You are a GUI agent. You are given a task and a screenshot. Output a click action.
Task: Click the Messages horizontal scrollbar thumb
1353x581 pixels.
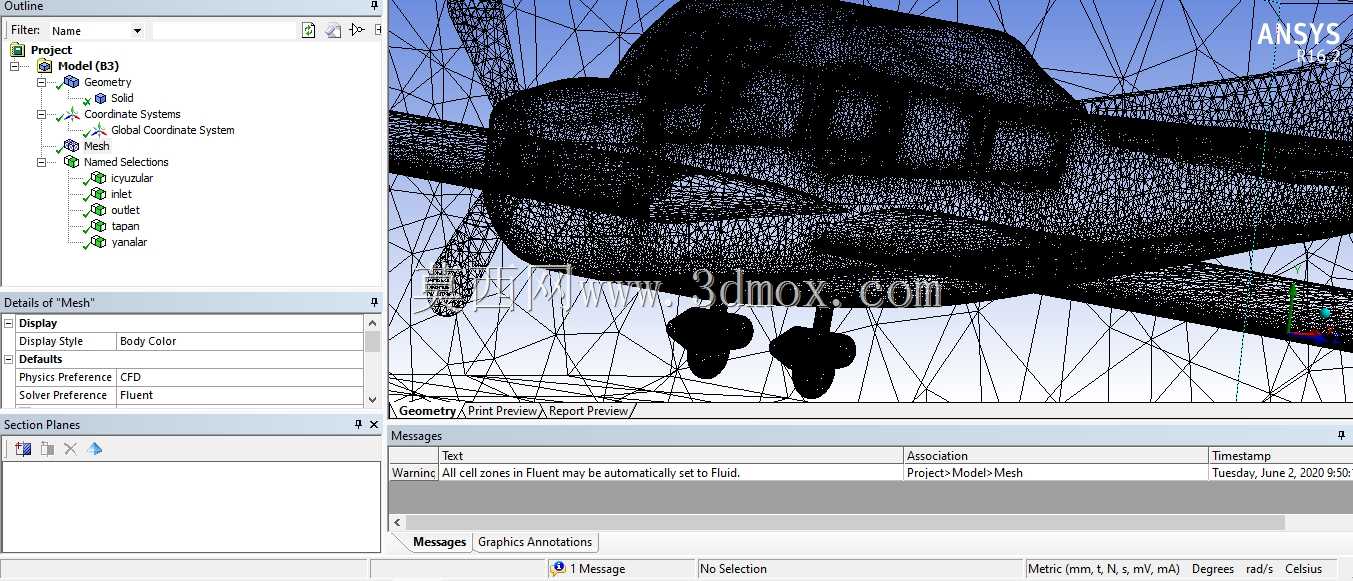[845, 522]
